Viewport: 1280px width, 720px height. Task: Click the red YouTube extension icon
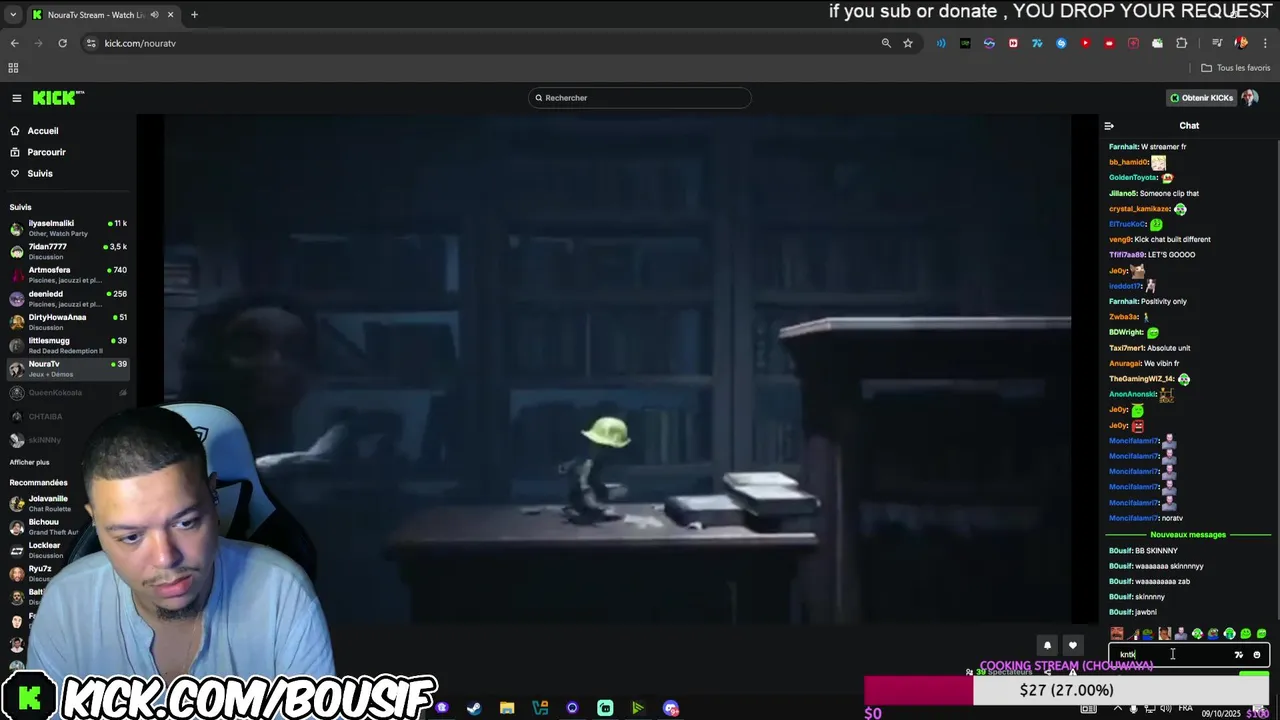1085,43
